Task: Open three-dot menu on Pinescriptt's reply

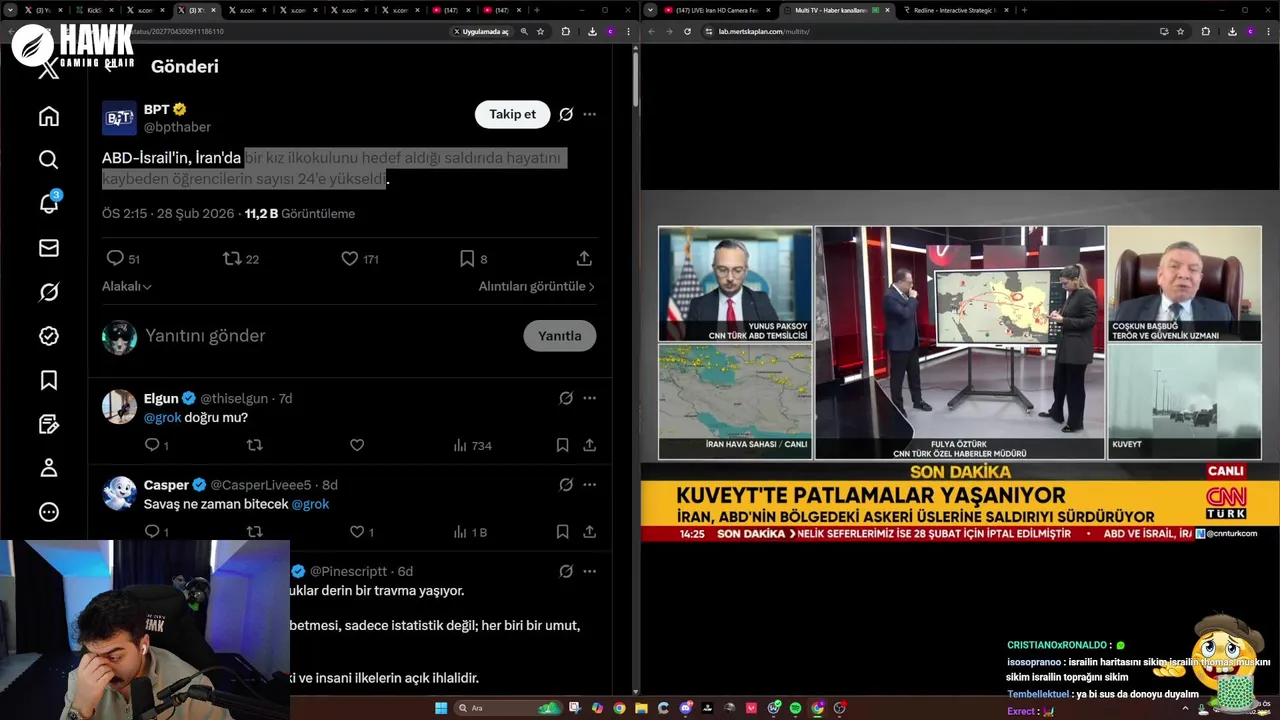Action: (590, 571)
